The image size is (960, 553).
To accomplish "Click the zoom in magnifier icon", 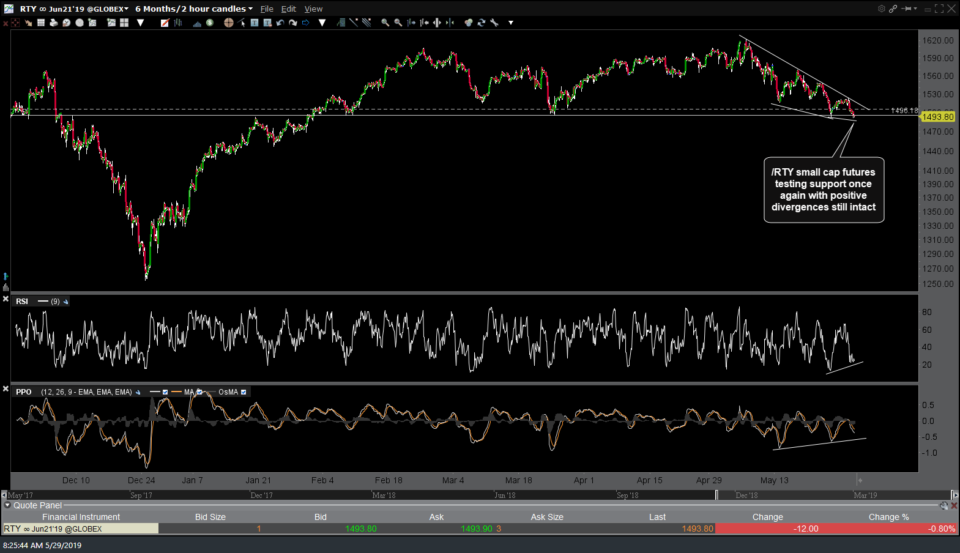I will (385, 23).
